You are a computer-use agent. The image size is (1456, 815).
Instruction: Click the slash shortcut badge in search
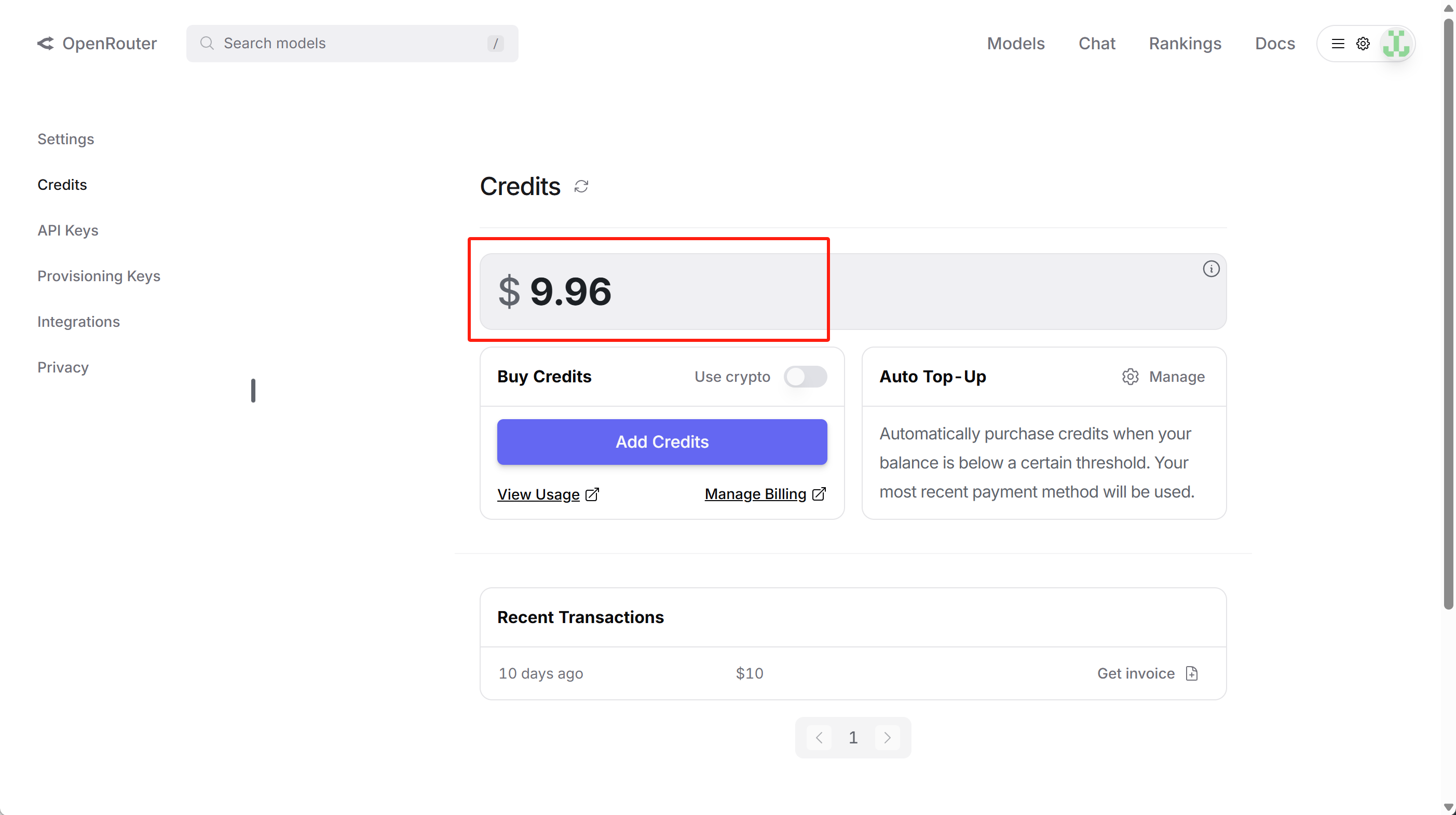pyautogui.click(x=496, y=44)
